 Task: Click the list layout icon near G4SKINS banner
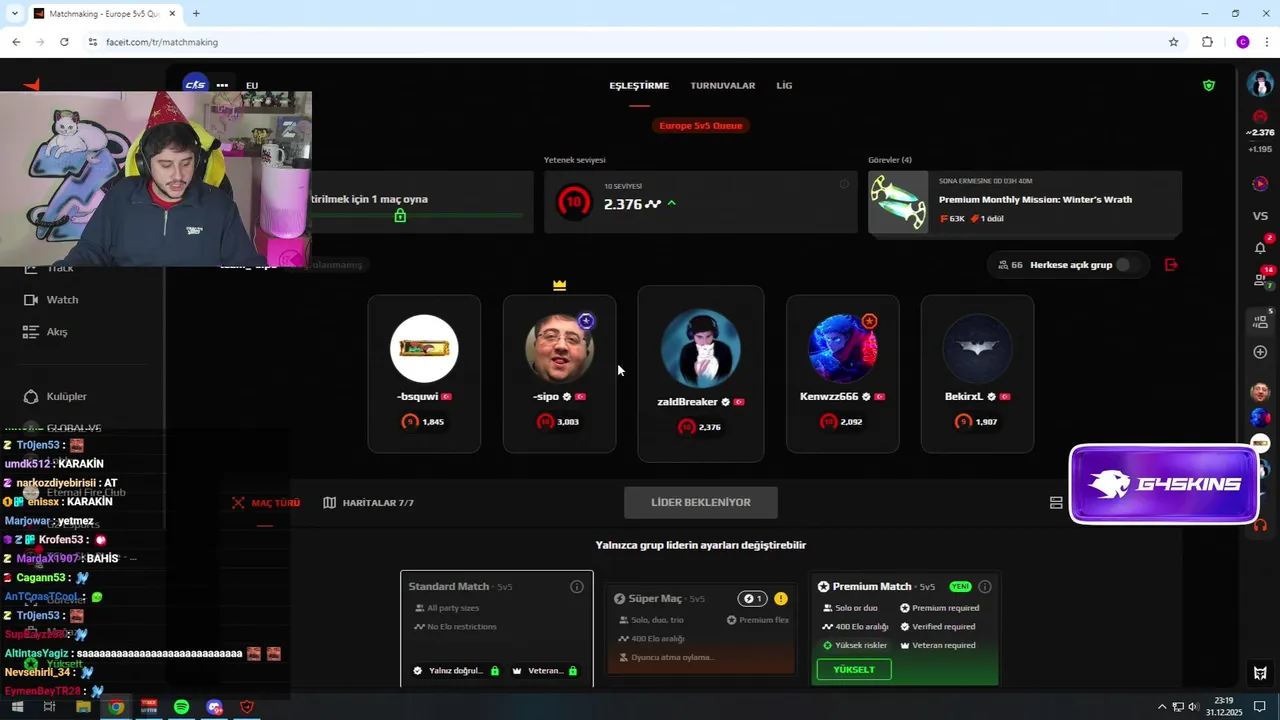[x=1056, y=503]
